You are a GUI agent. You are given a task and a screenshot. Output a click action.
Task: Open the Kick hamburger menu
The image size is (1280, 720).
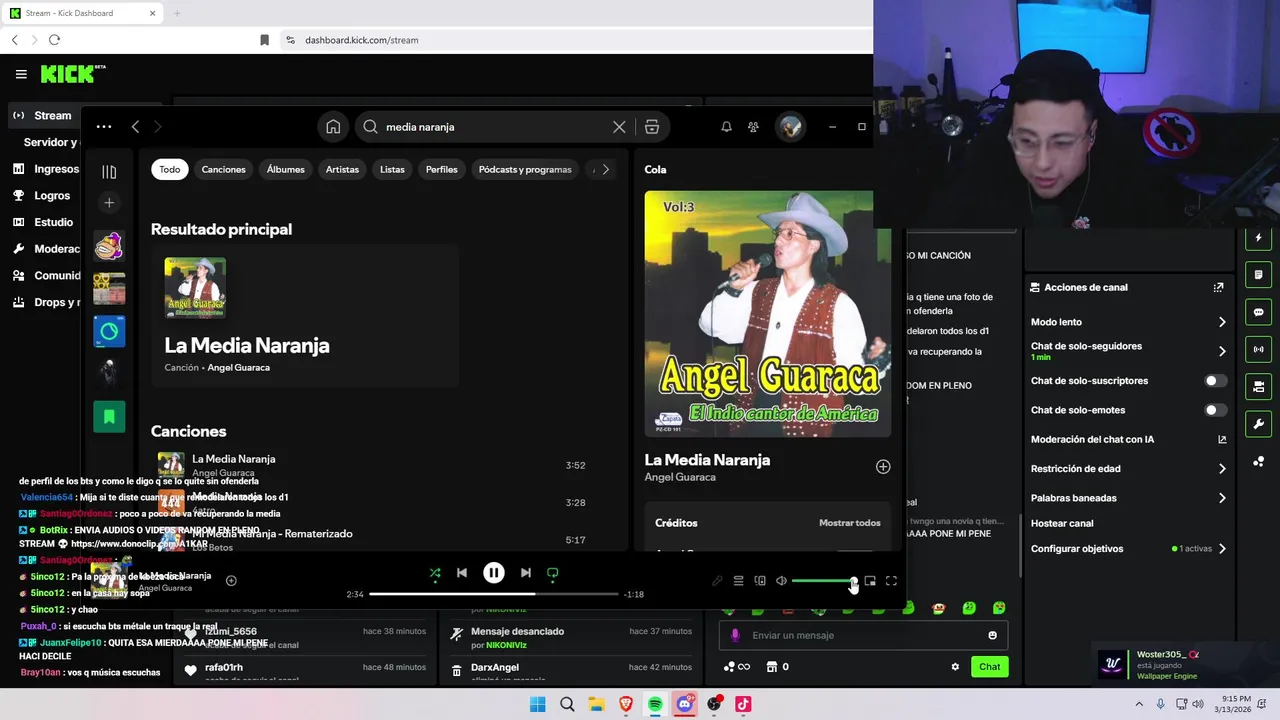pyautogui.click(x=21, y=74)
